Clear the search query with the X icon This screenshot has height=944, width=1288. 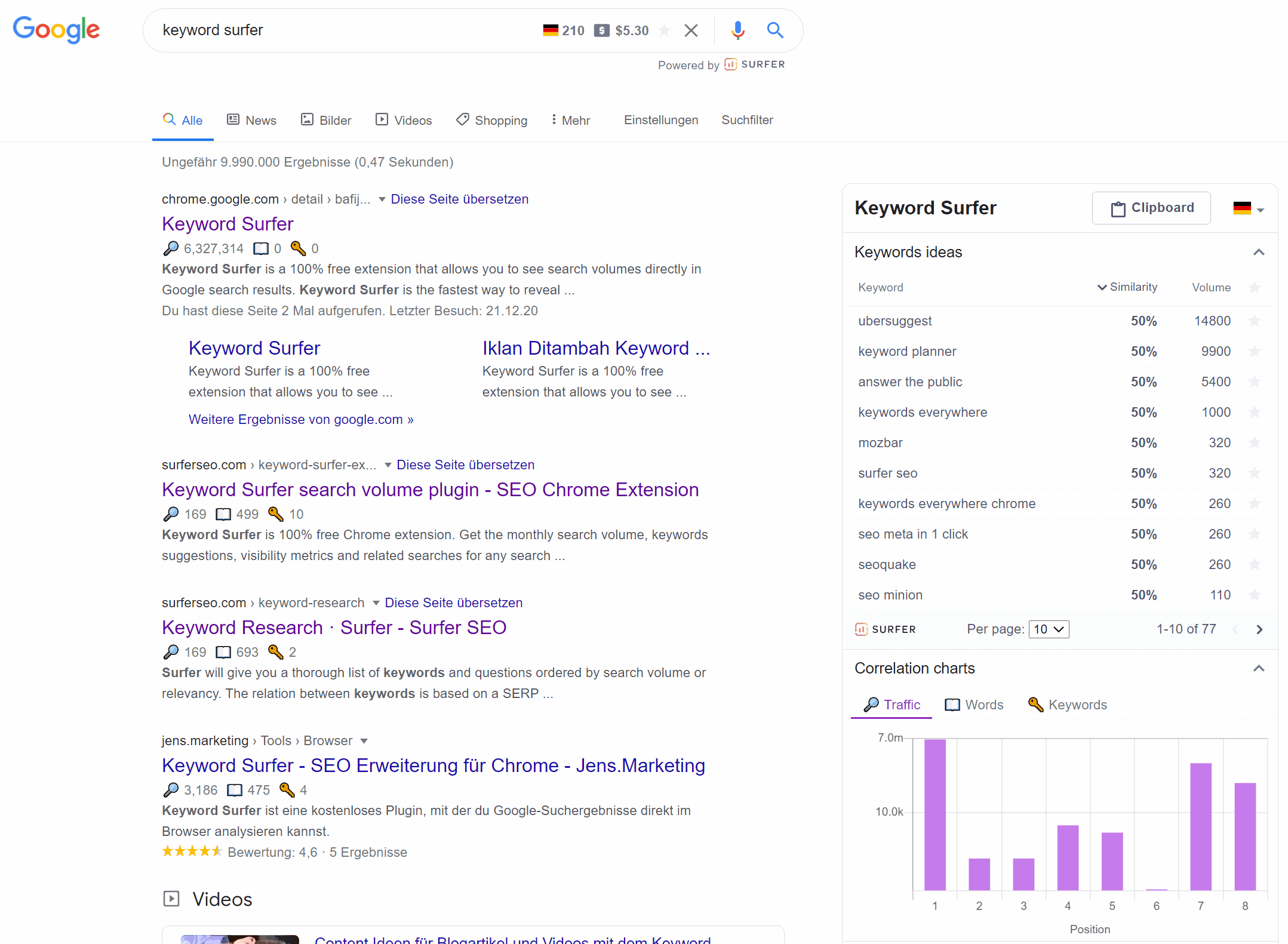(691, 30)
